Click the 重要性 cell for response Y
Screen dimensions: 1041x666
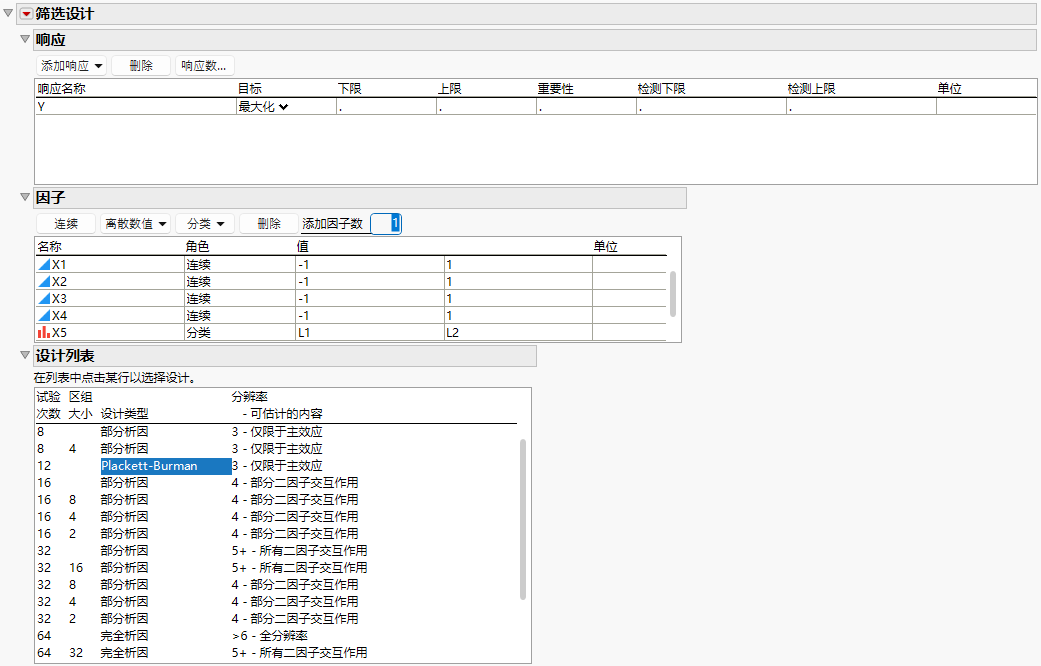pyautogui.click(x=586, y=107)
